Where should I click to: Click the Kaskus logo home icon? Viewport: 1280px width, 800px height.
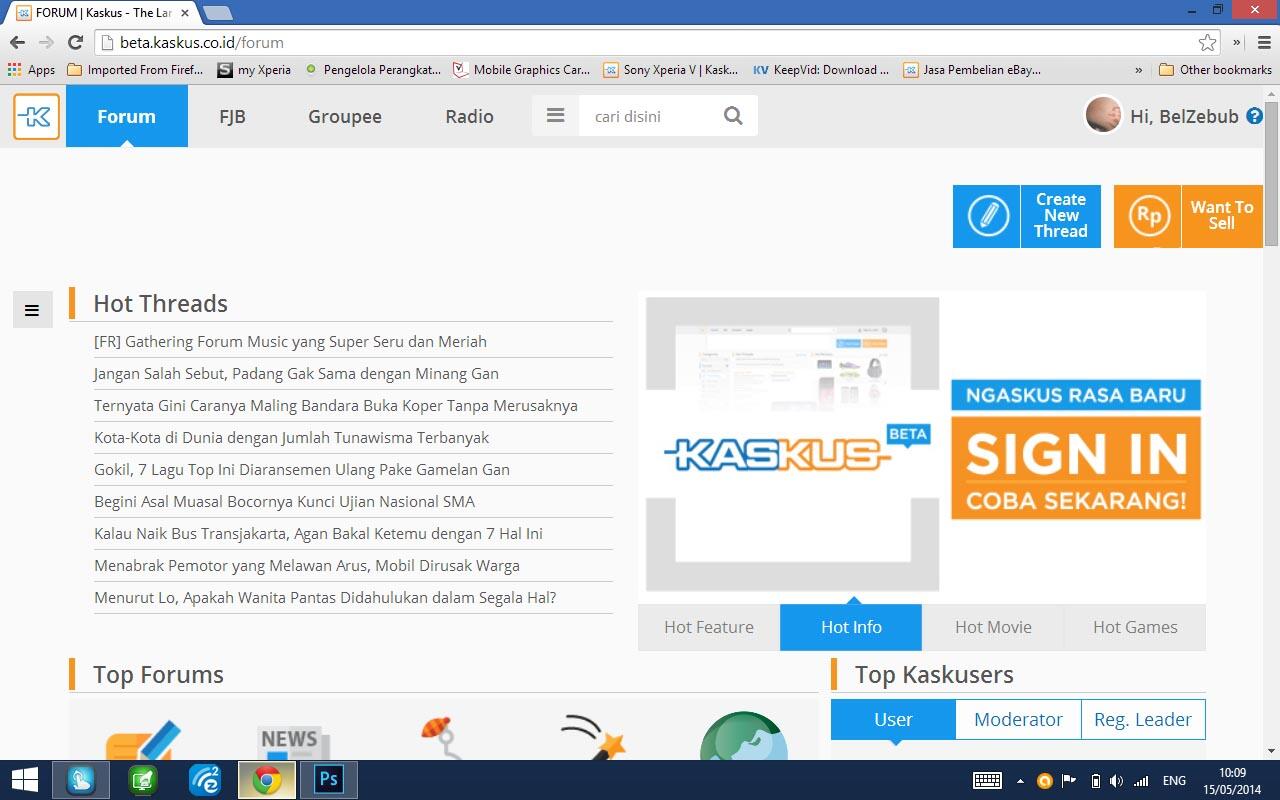click(37, 117)
